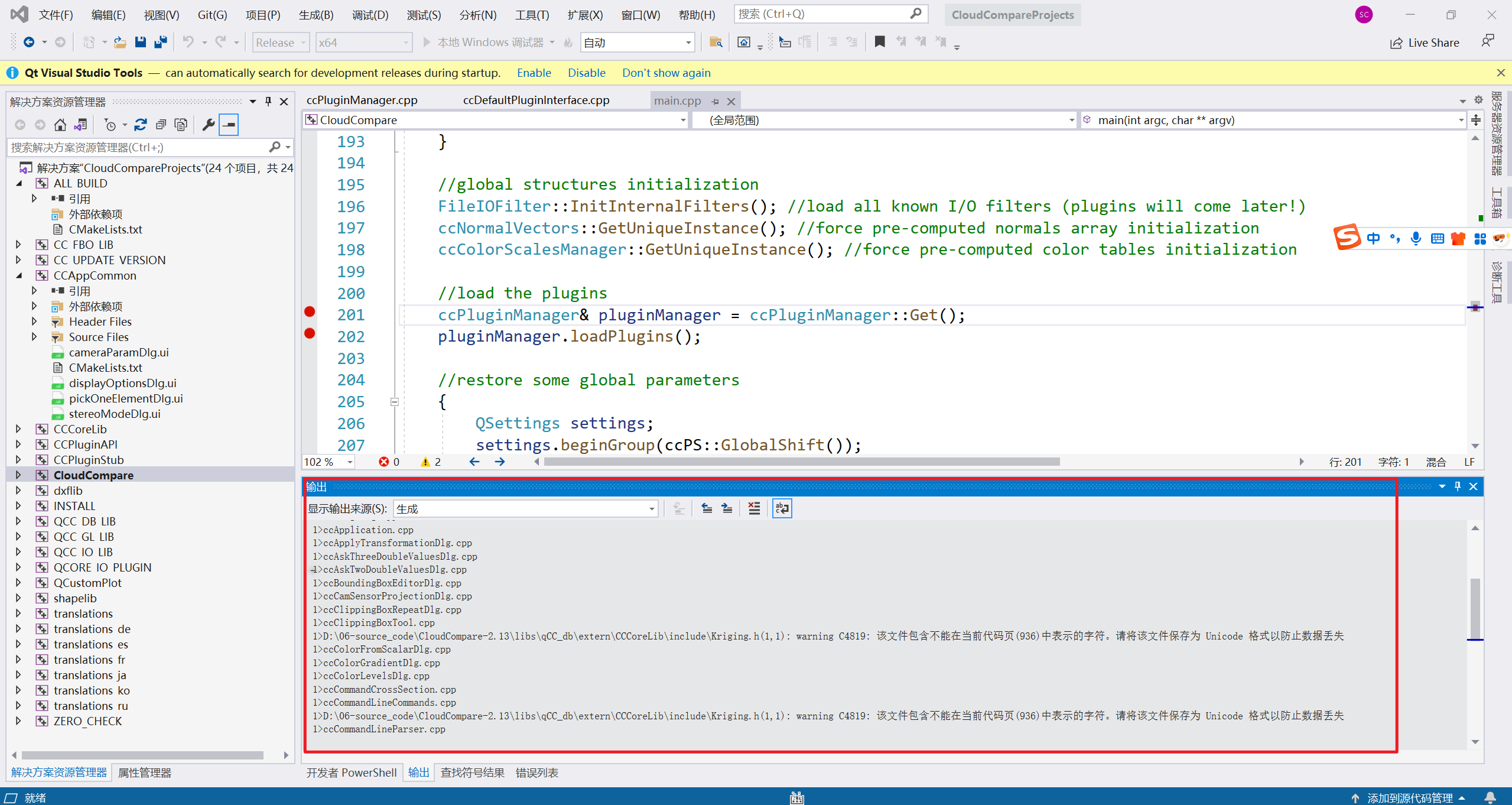The image size is (1512, 805).
Task: Click the warning count triangle icon
Action: coord(425,462)
